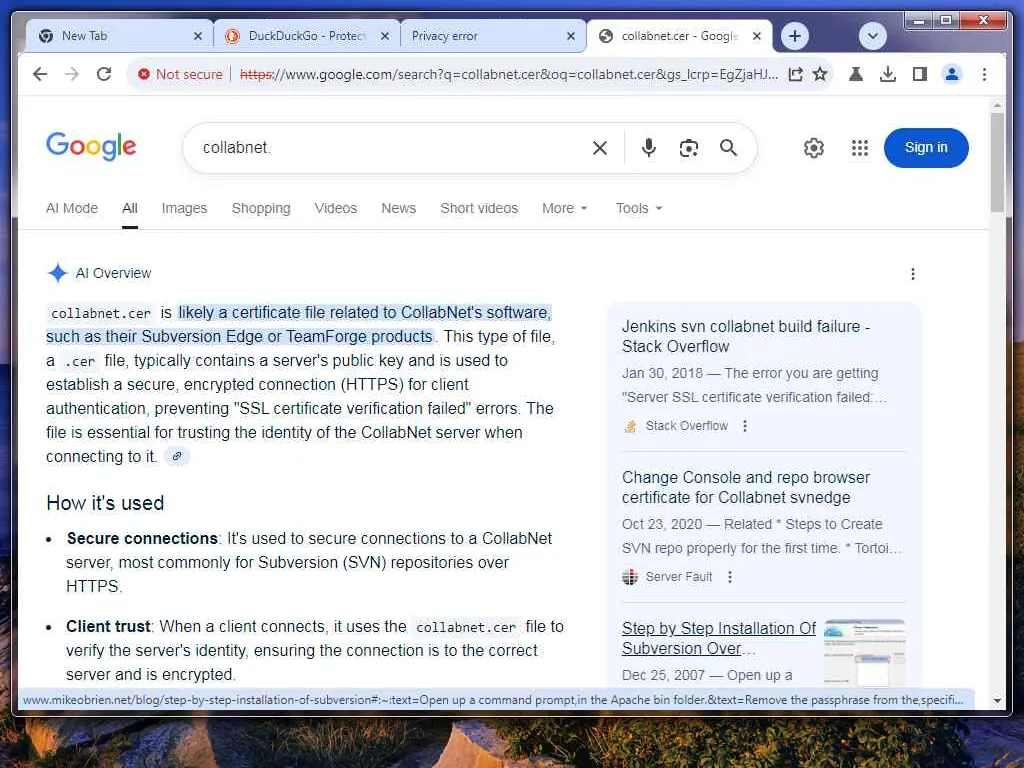
Task: Open options next to the Stack Overflow source
Action: (x=745, y=426)
